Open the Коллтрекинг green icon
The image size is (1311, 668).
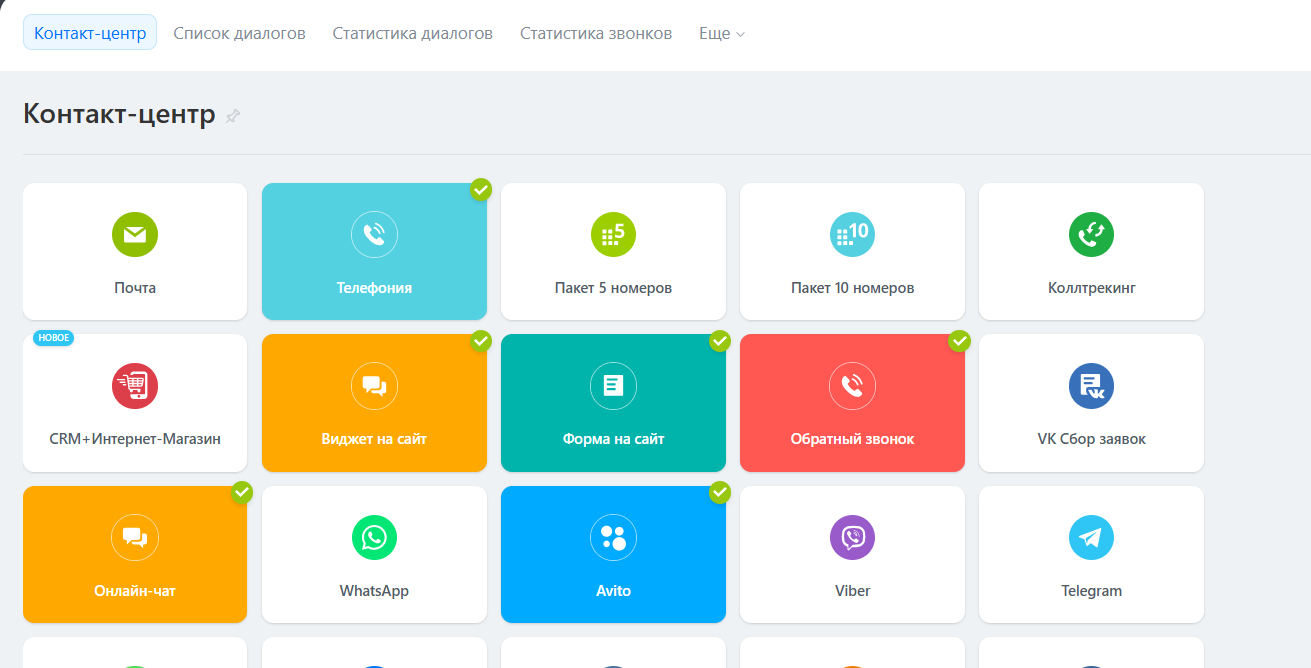click(x=1091, y=234)
